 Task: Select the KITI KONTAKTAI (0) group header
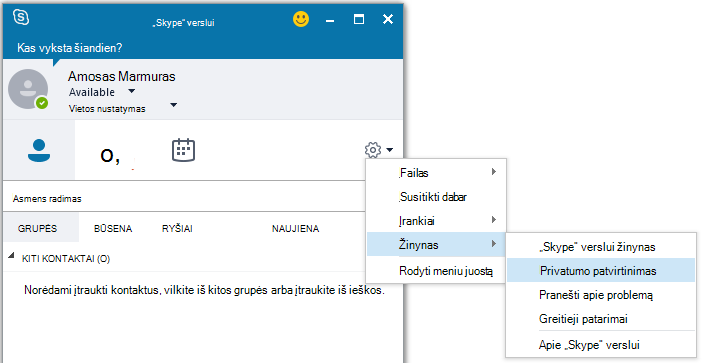[x=66, y=259]
